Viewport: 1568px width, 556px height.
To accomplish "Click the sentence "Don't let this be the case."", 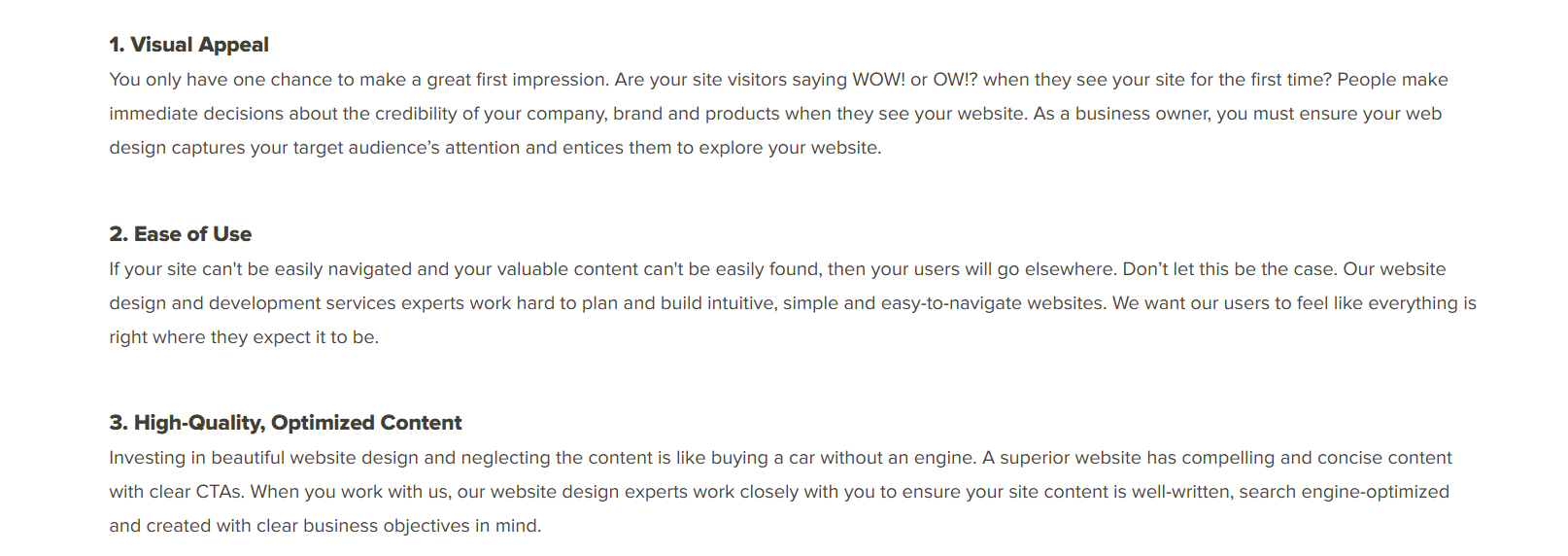I will coord(1230,269).
